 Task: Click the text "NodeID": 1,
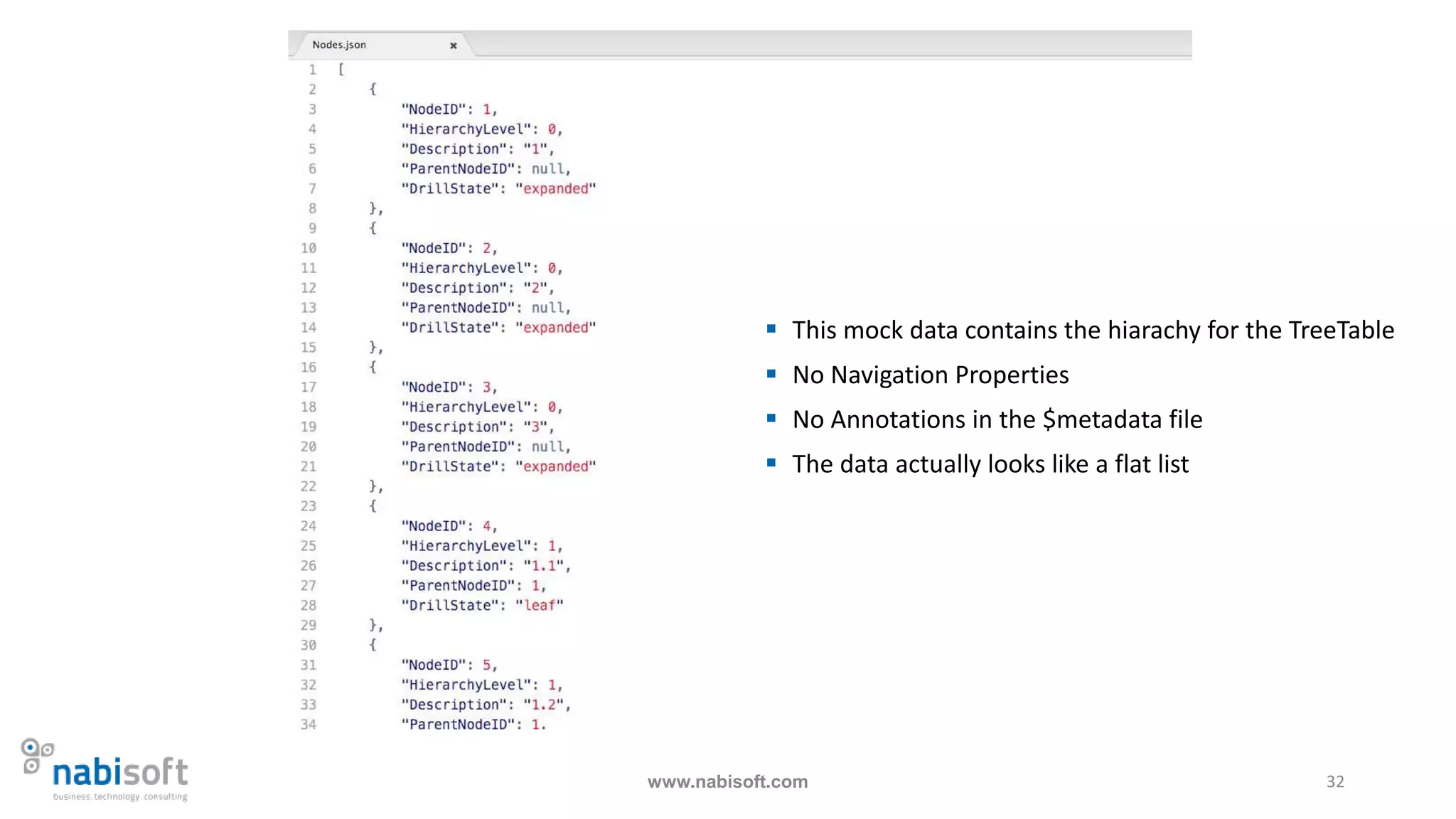point(449,109)
